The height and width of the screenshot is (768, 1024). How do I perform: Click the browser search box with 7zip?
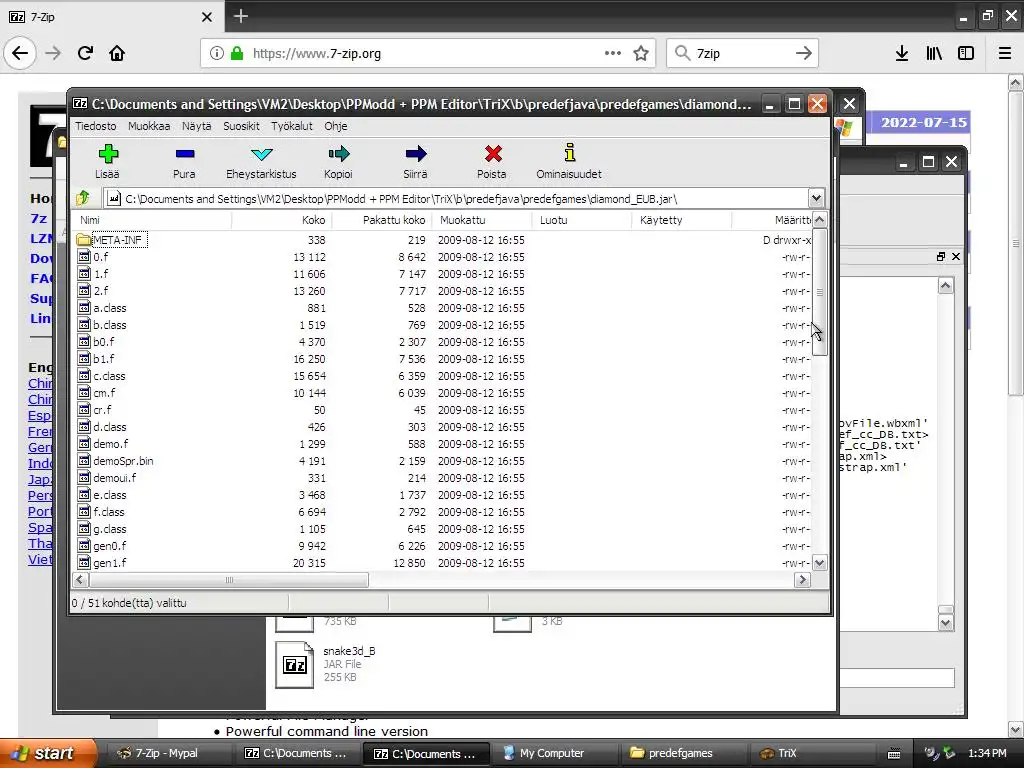tap(743, 54)
